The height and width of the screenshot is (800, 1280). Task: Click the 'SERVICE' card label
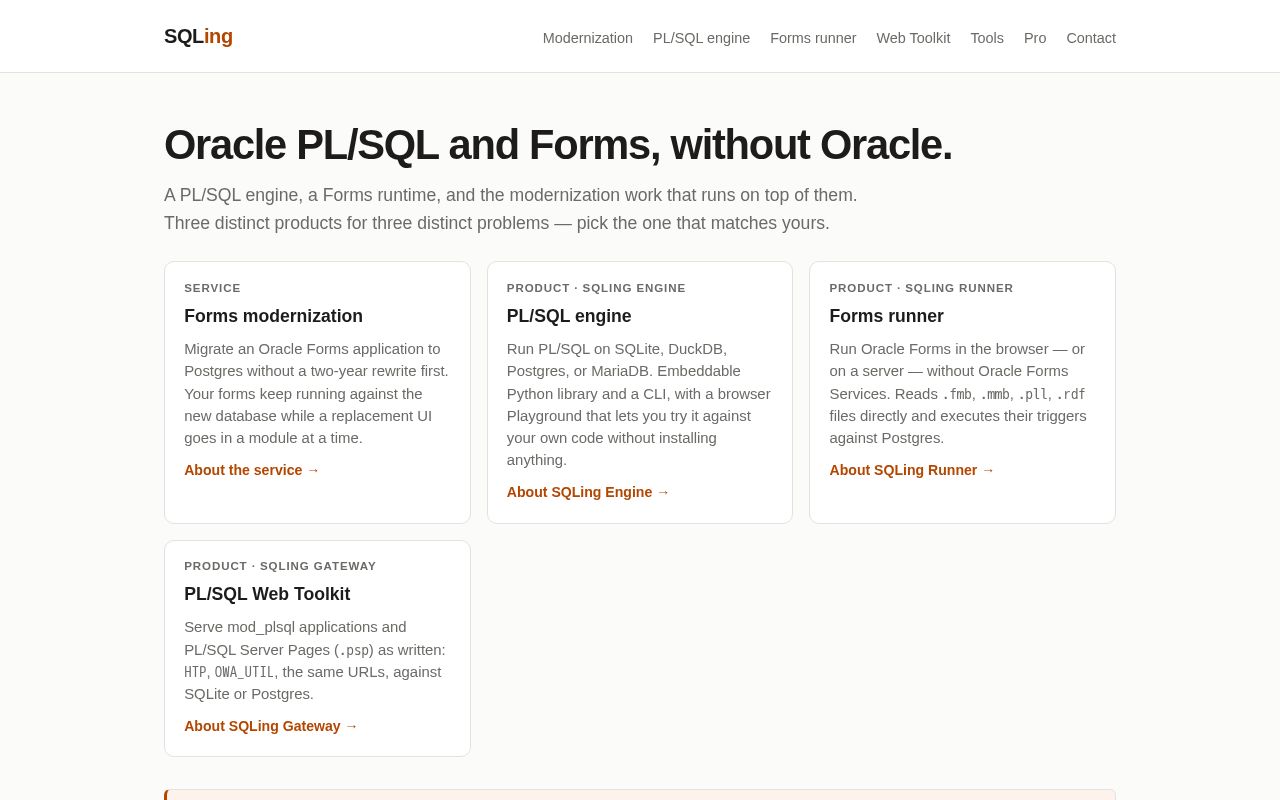pos(212,288)
